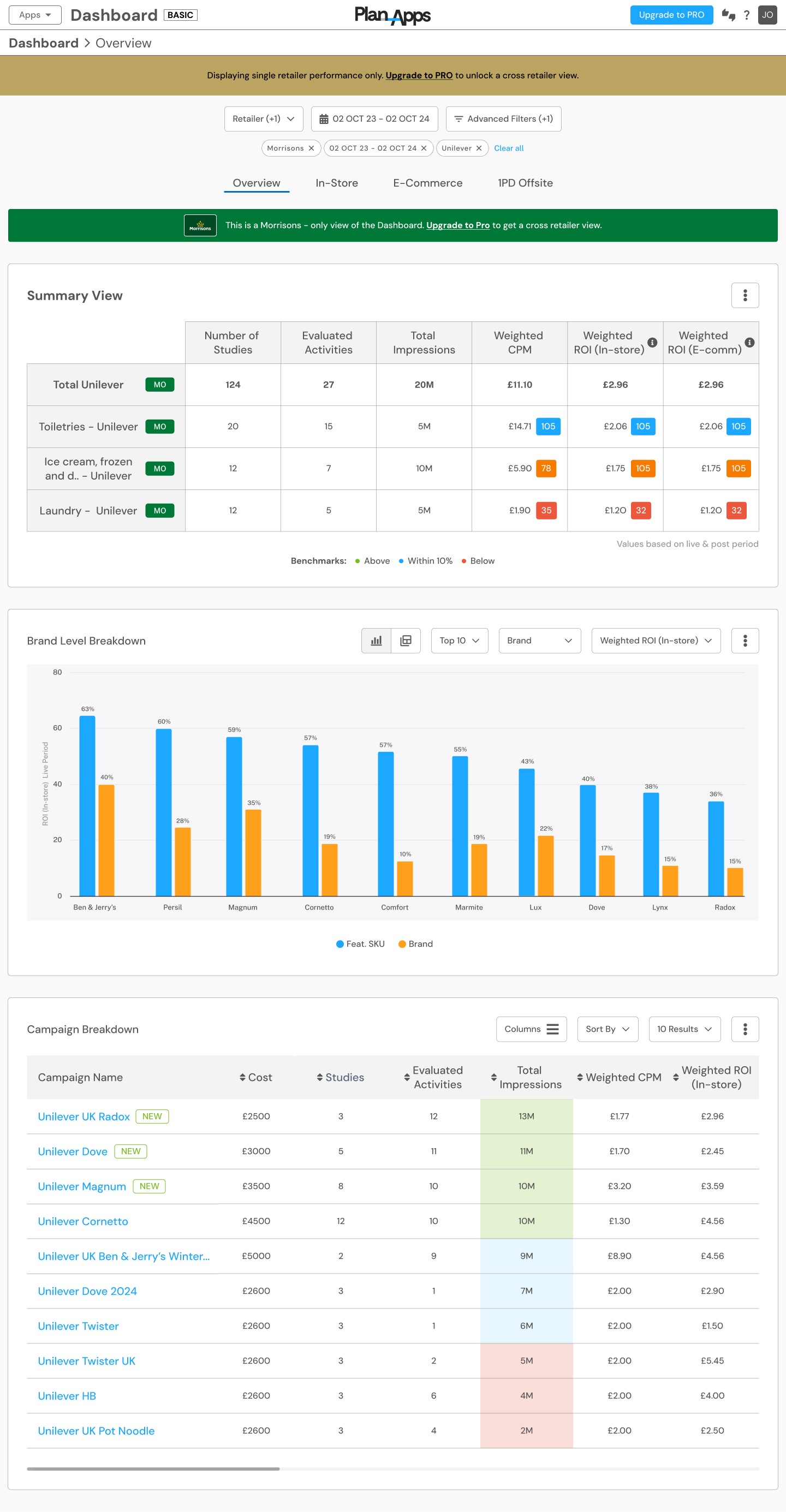Remove the Morrisons filter chip
The image size is (786, 1512).
pyautogui.click(x=311, y=148)
